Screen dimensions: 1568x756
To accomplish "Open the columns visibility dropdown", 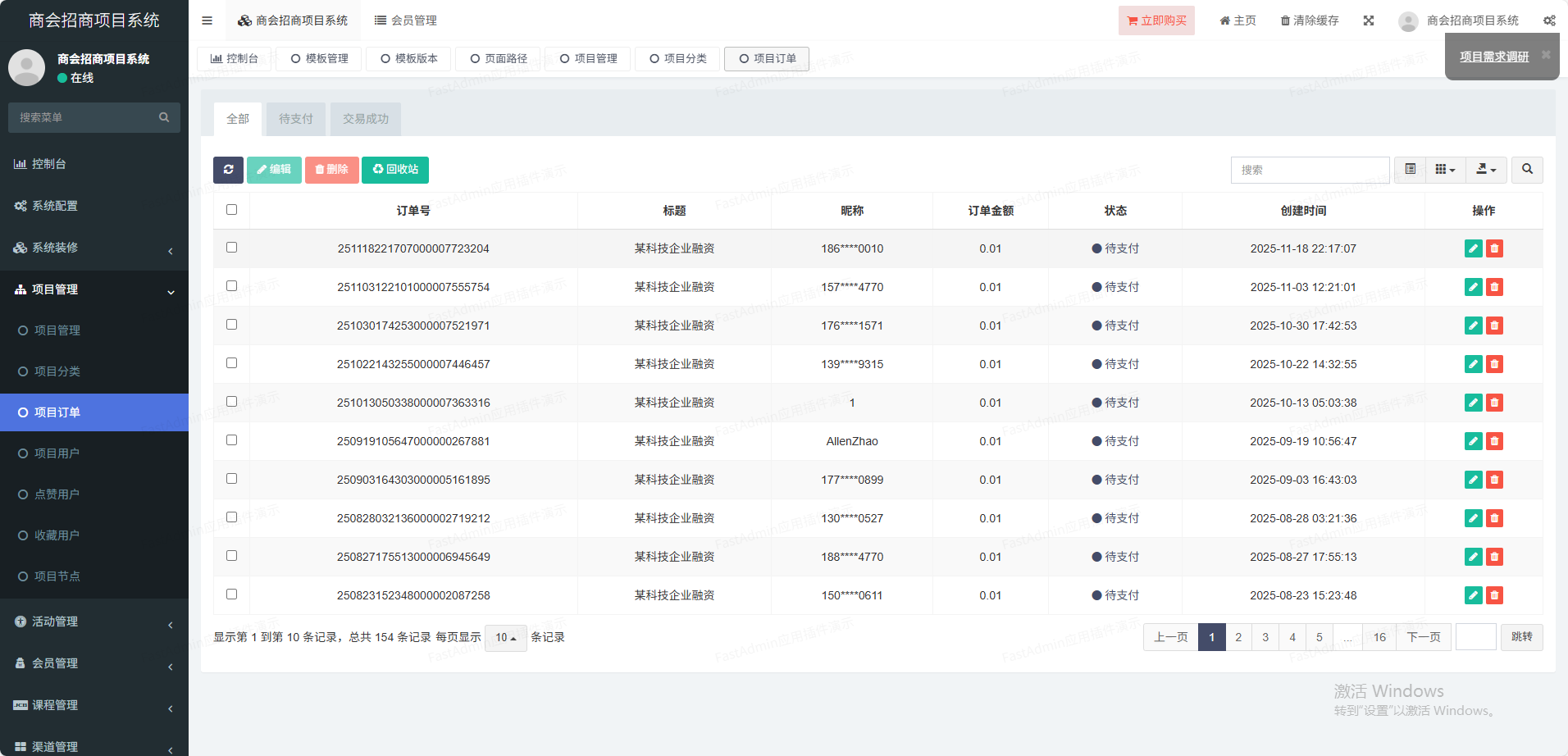I will point(1445,170).
